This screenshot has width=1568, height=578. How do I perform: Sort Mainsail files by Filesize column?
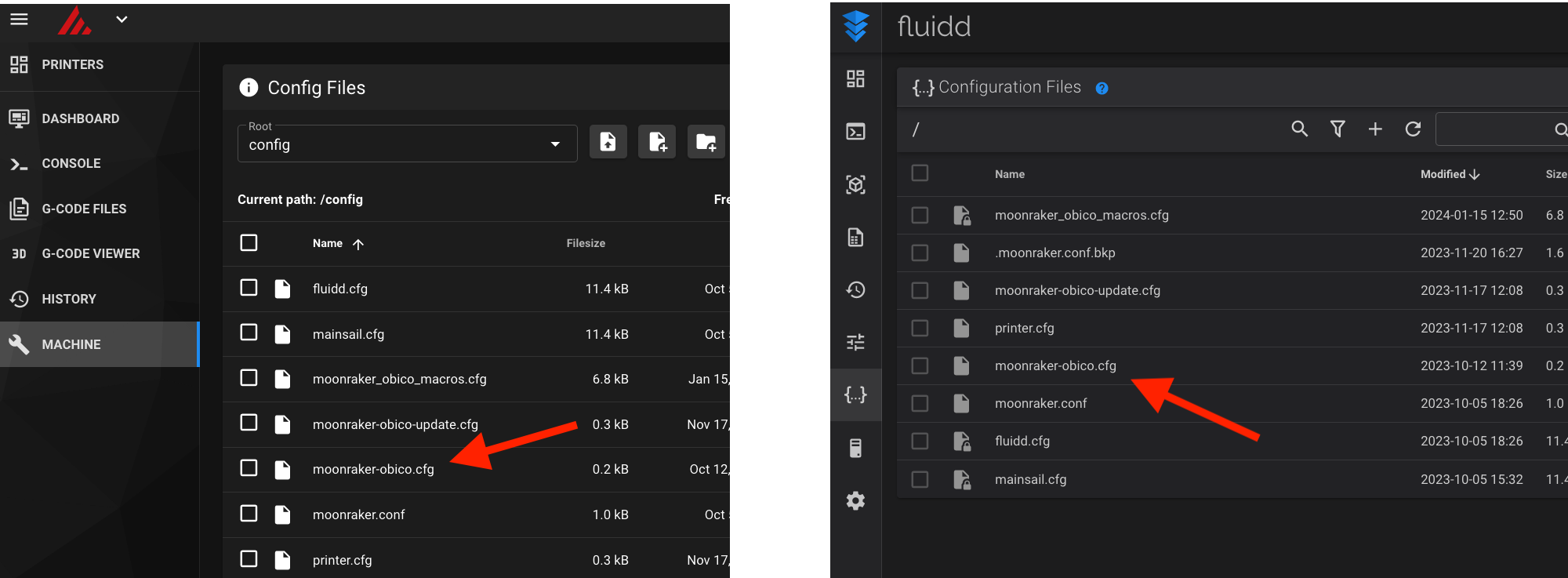pos(586,243)
